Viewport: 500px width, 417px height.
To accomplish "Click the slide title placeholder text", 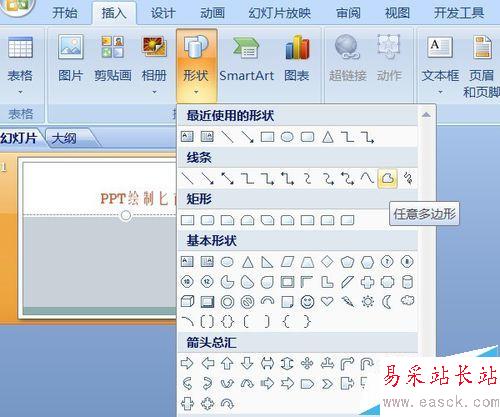I will coord(138,199).
